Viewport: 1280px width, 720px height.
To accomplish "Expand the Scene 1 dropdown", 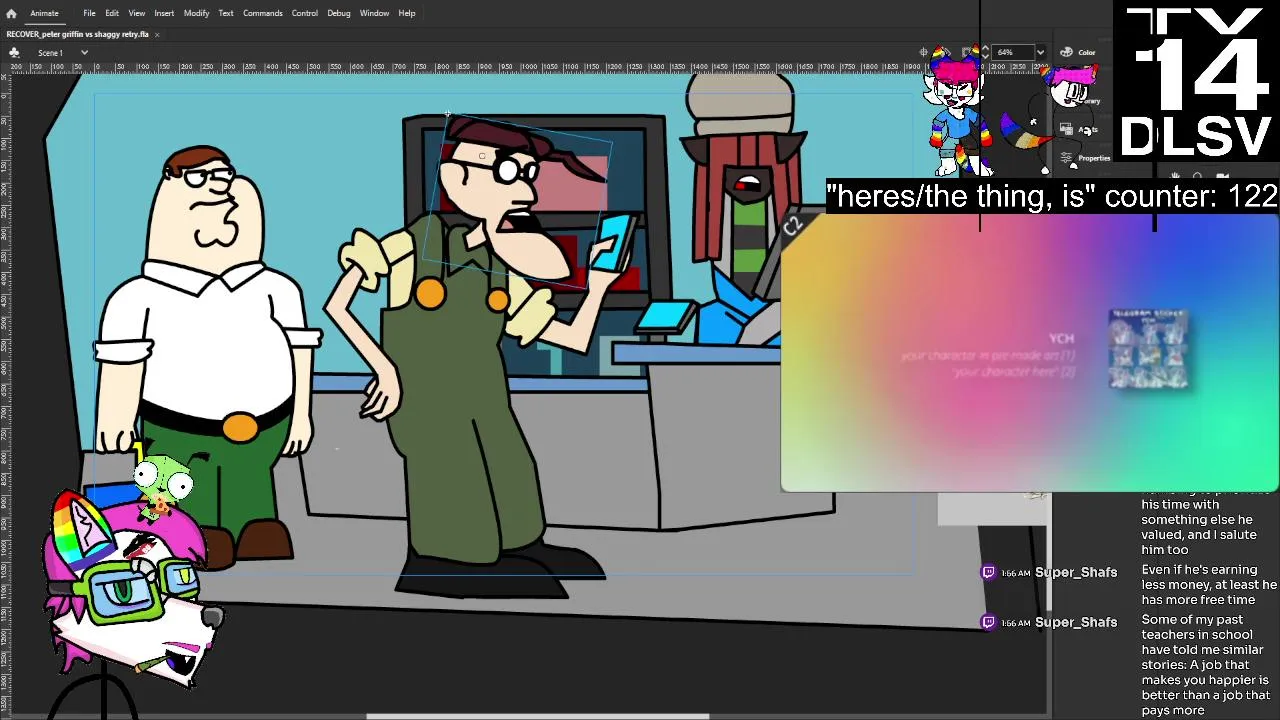I will (84, 52).
